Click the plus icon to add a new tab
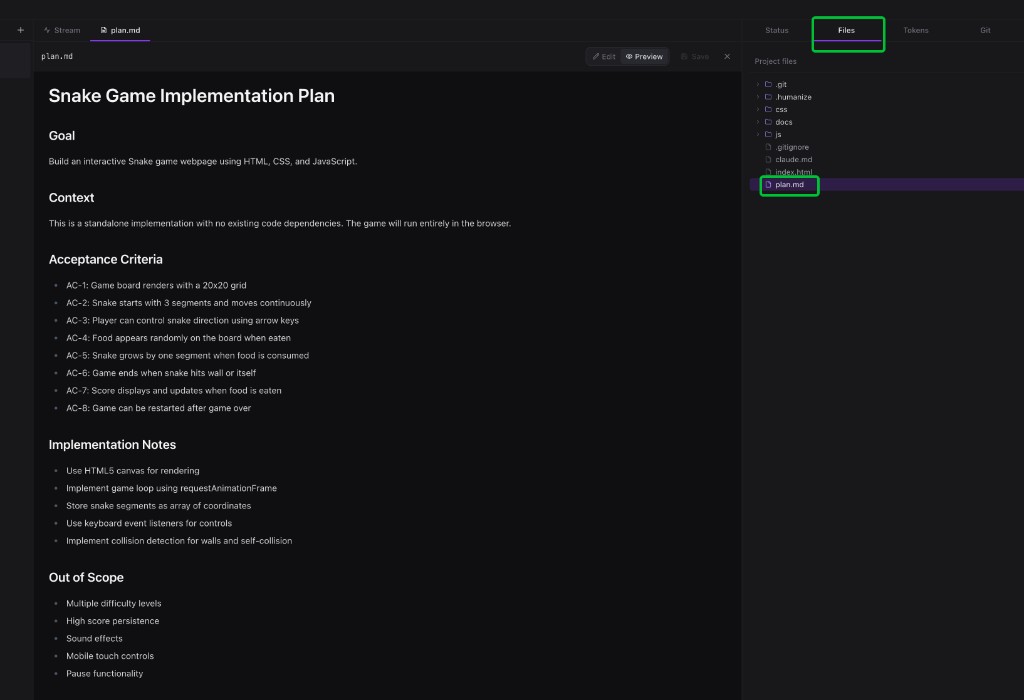1024x700 pixels. tap(20, 30)
